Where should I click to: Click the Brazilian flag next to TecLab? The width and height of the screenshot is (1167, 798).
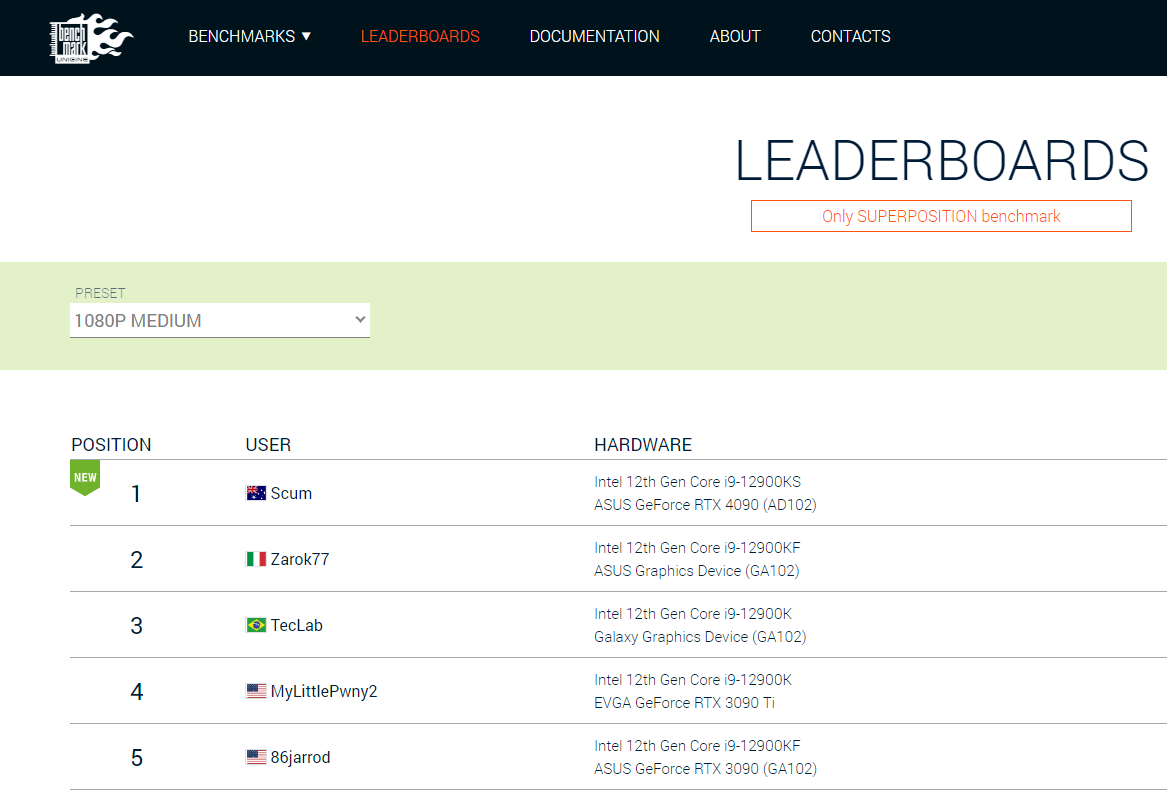[x=256, y=625]
